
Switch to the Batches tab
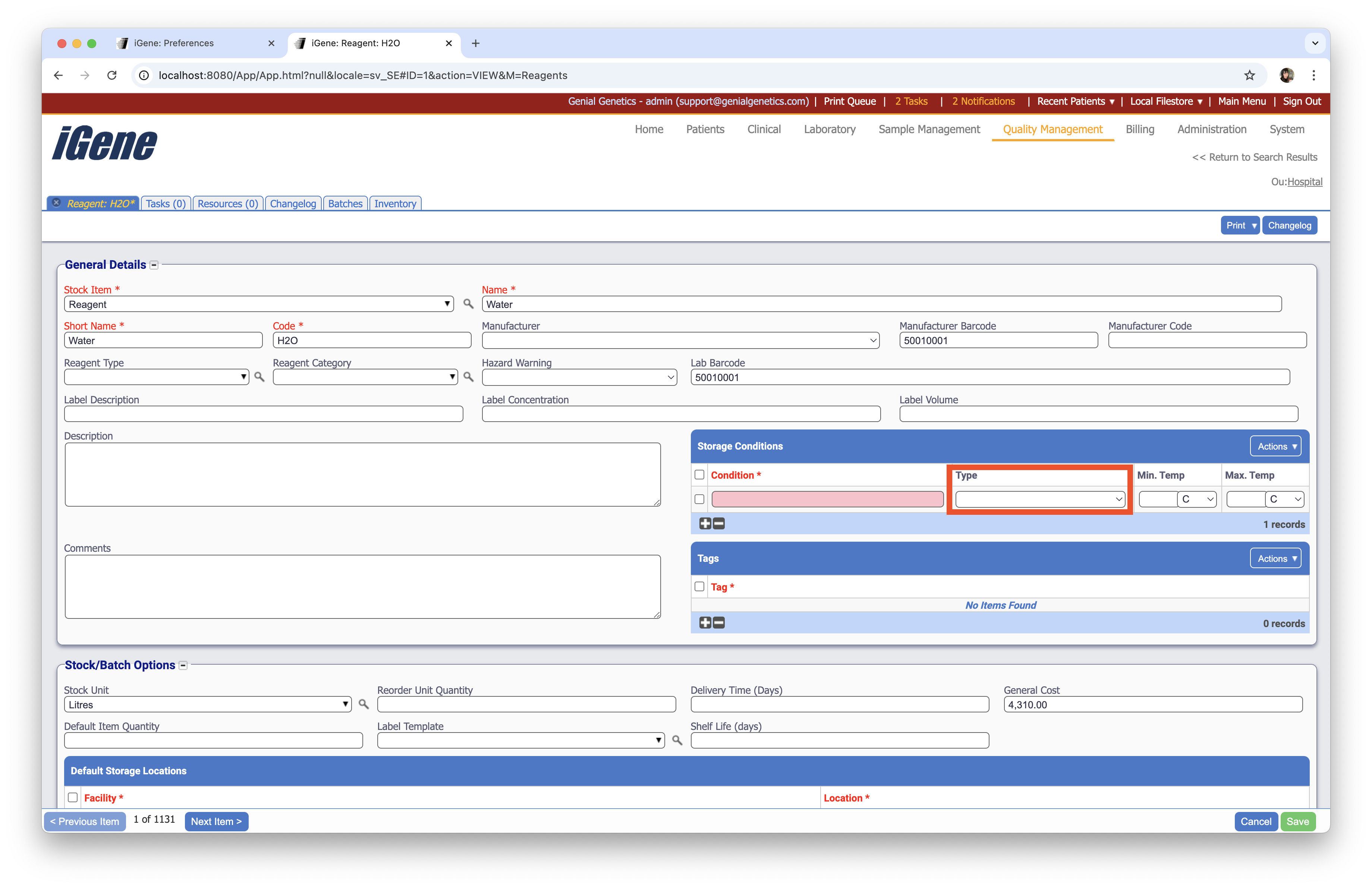tap(345, 204)
